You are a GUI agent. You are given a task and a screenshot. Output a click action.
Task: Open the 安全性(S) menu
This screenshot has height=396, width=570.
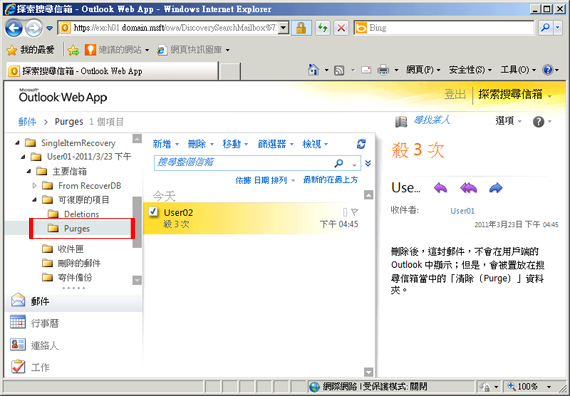470,69
